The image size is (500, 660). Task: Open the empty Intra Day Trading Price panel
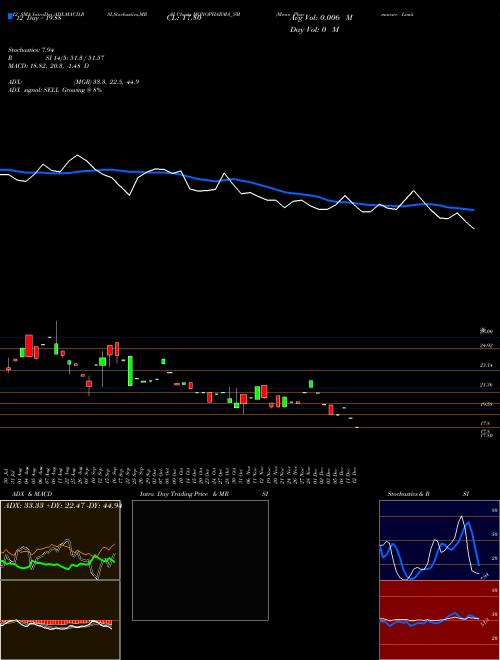tap(200, 560)
